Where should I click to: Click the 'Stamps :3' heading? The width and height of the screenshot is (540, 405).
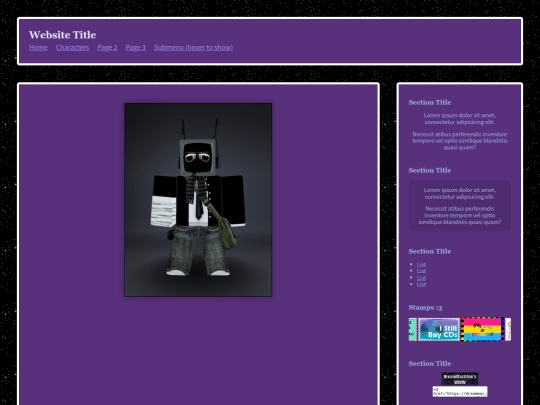(425, 308)
